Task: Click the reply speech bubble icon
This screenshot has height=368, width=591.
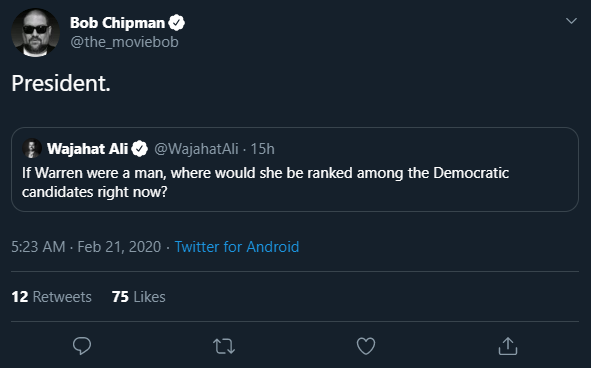Action: tap(82, 346)
